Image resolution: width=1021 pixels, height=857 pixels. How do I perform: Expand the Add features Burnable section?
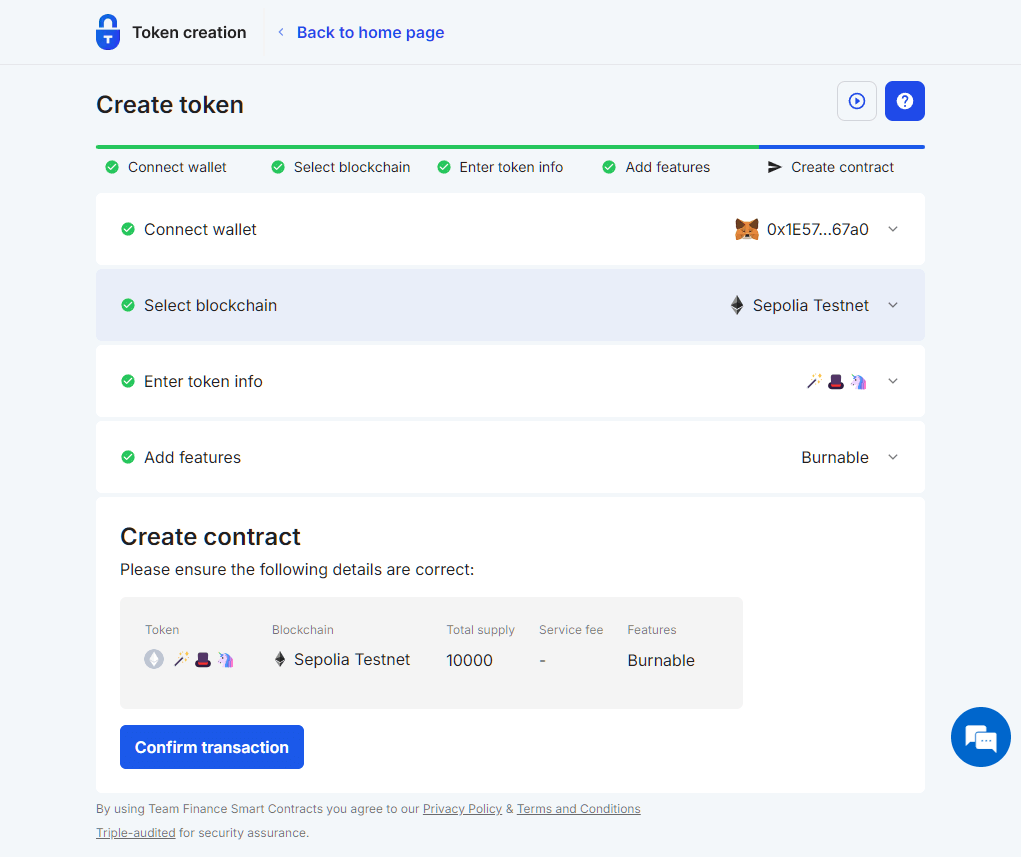coord(892,457)
